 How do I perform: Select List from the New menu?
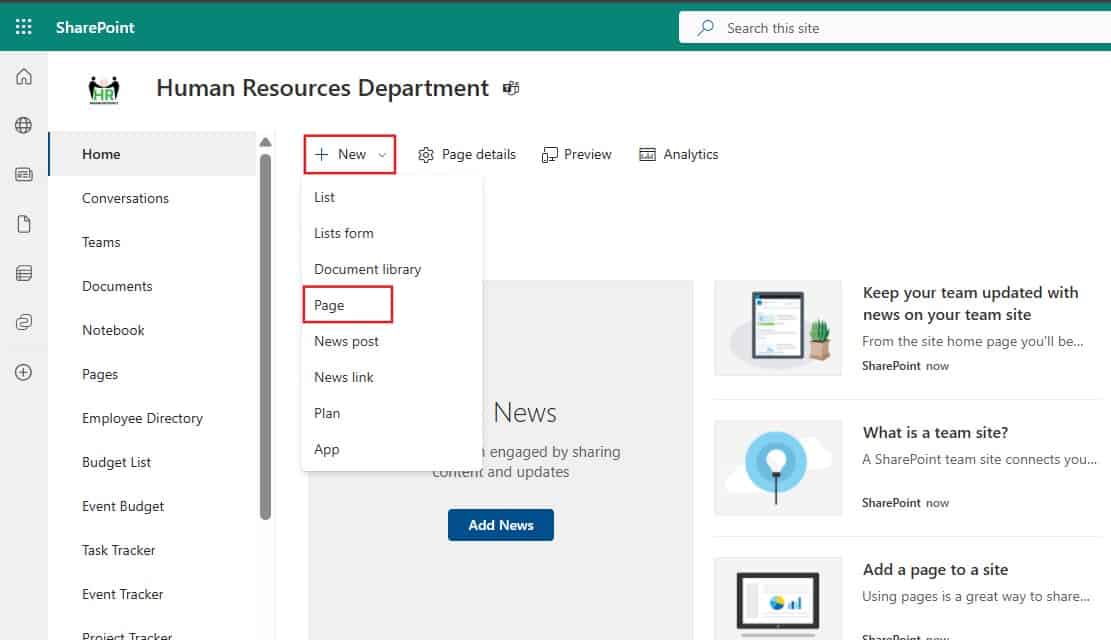392,197
